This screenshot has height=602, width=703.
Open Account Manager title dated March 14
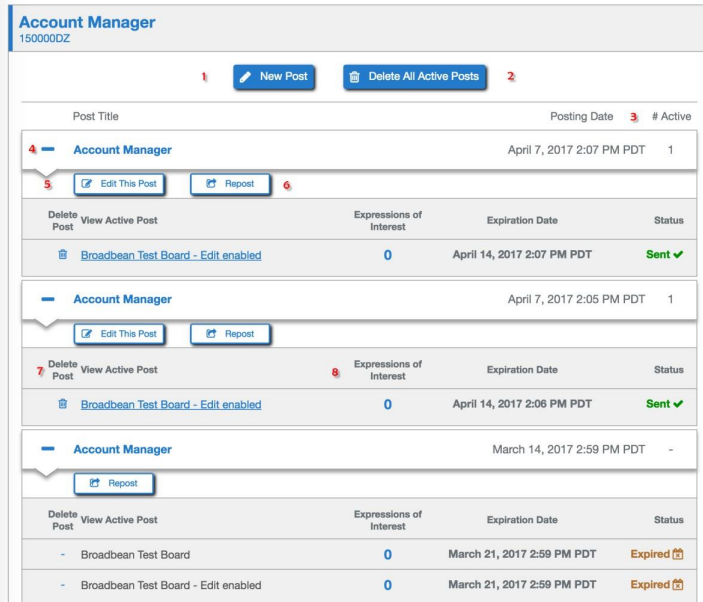pos(122,449)
